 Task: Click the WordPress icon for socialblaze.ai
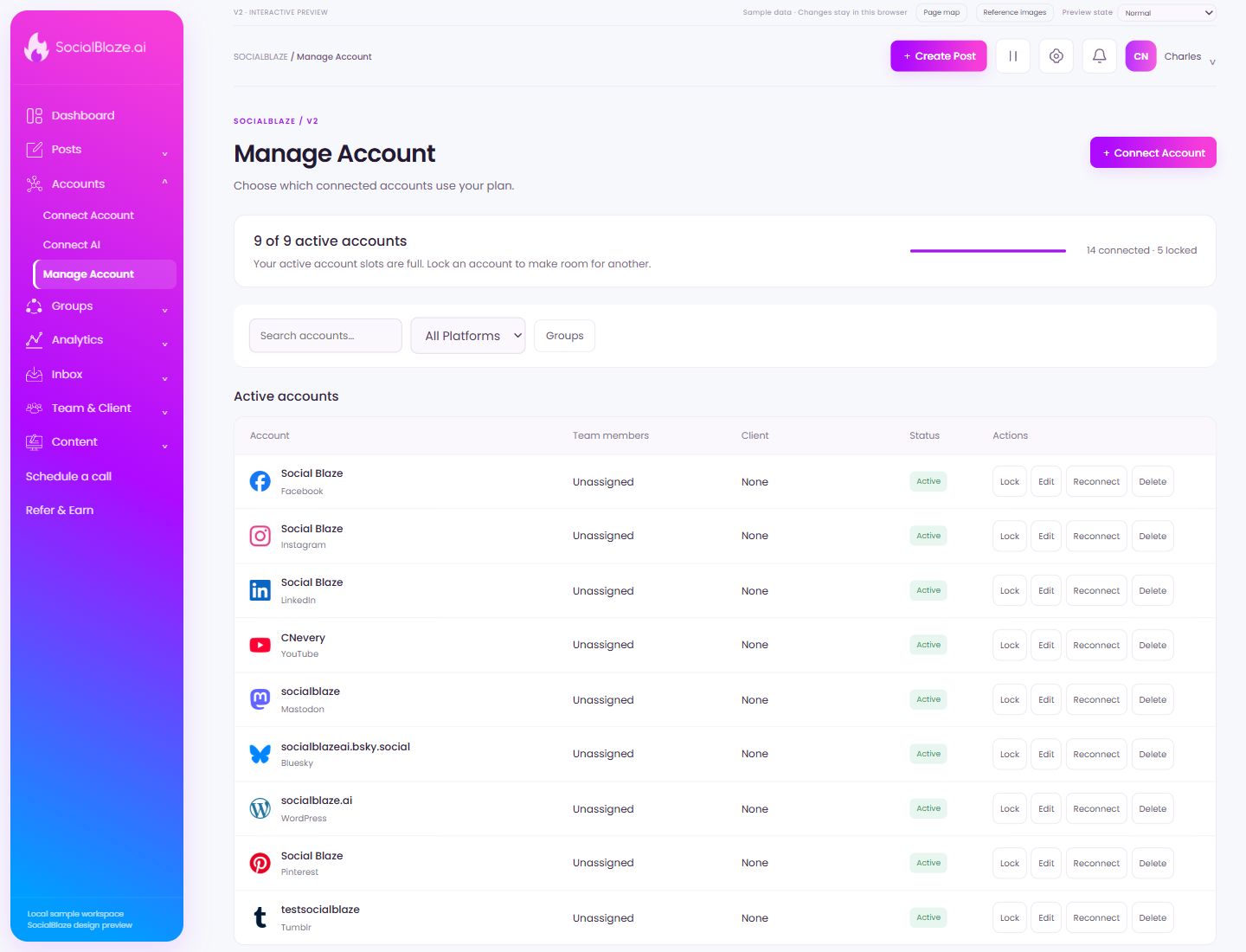pyautogui.click(x=260, y=808)
